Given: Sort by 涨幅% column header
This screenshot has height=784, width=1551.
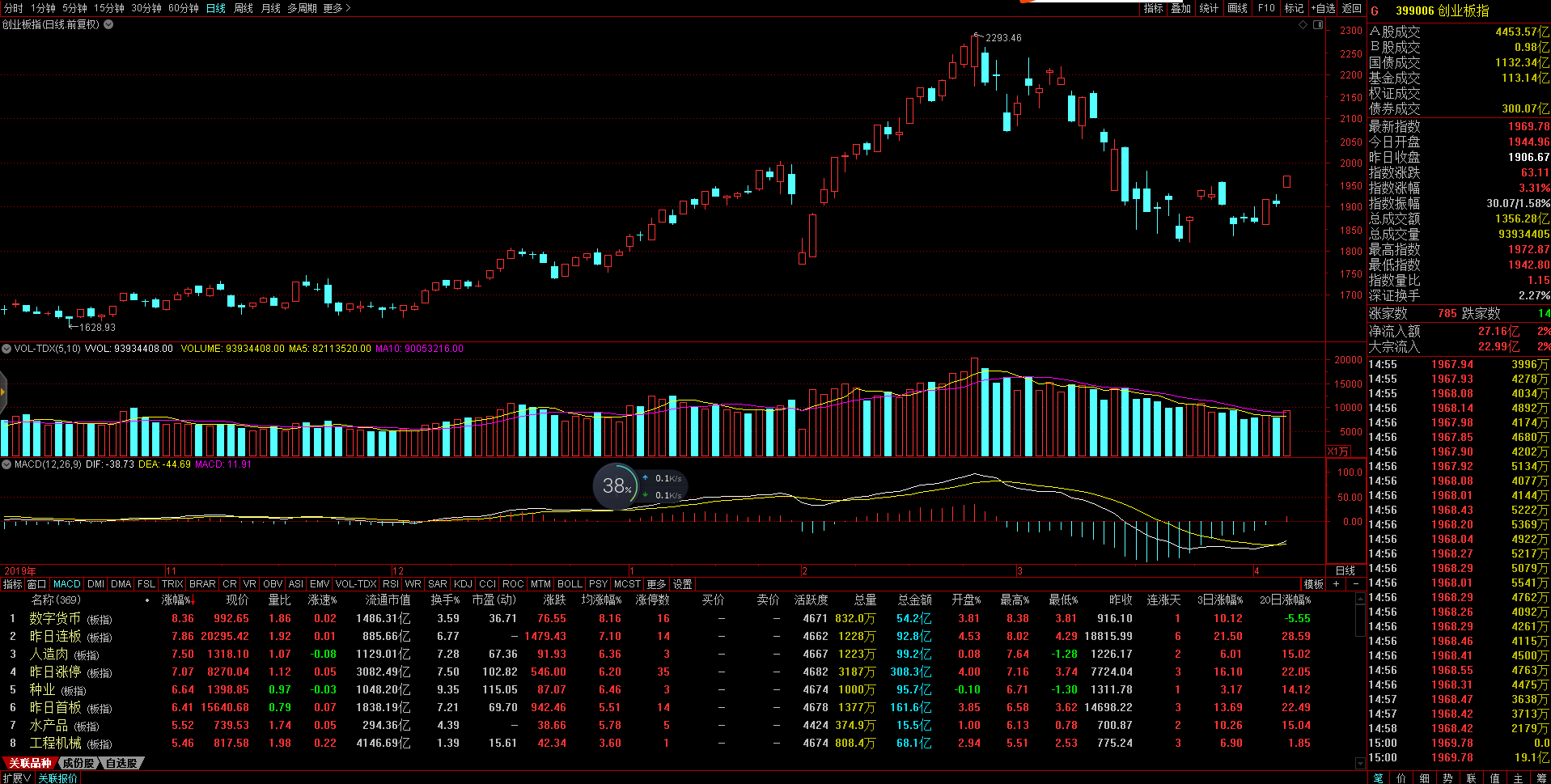Looking at the screenshot, I should (x=177, y=600).
